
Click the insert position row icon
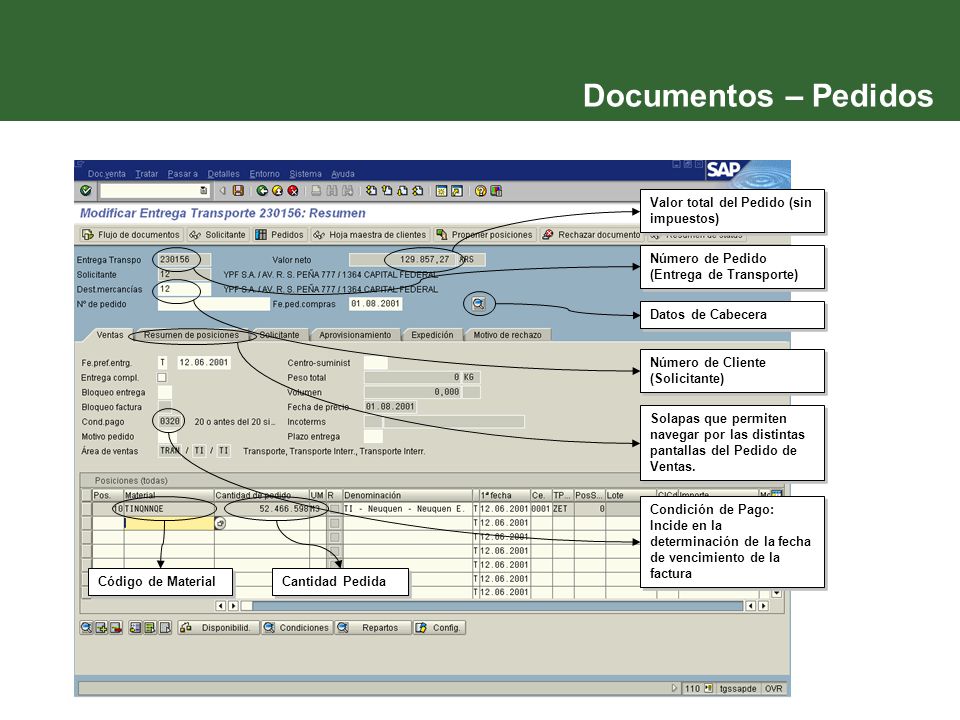click(101, 628)
